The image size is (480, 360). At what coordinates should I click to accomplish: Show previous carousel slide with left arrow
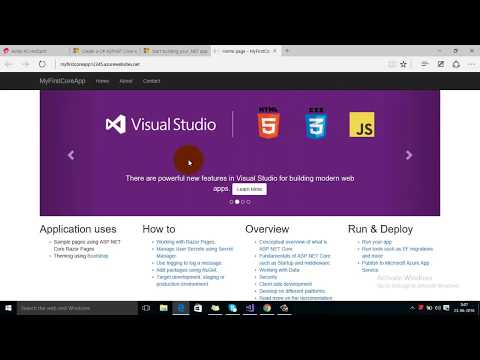coord(71,155)
